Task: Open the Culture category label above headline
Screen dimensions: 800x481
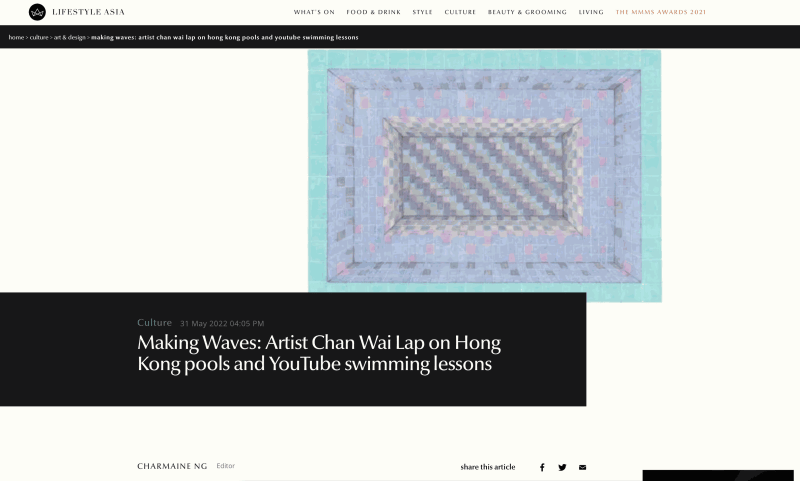Action: tap(155, 322)
